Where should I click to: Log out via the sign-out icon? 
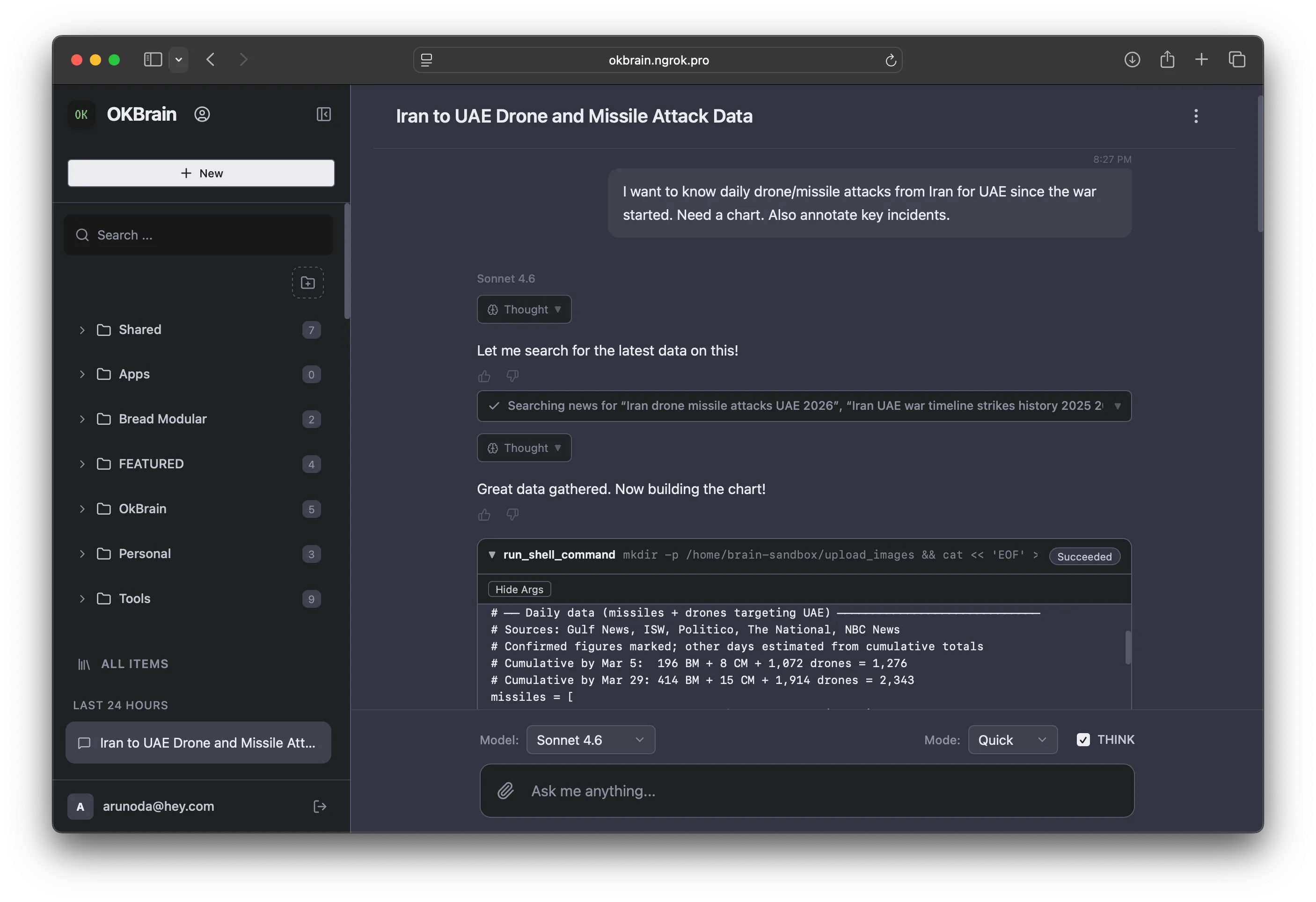pos(320,806)
